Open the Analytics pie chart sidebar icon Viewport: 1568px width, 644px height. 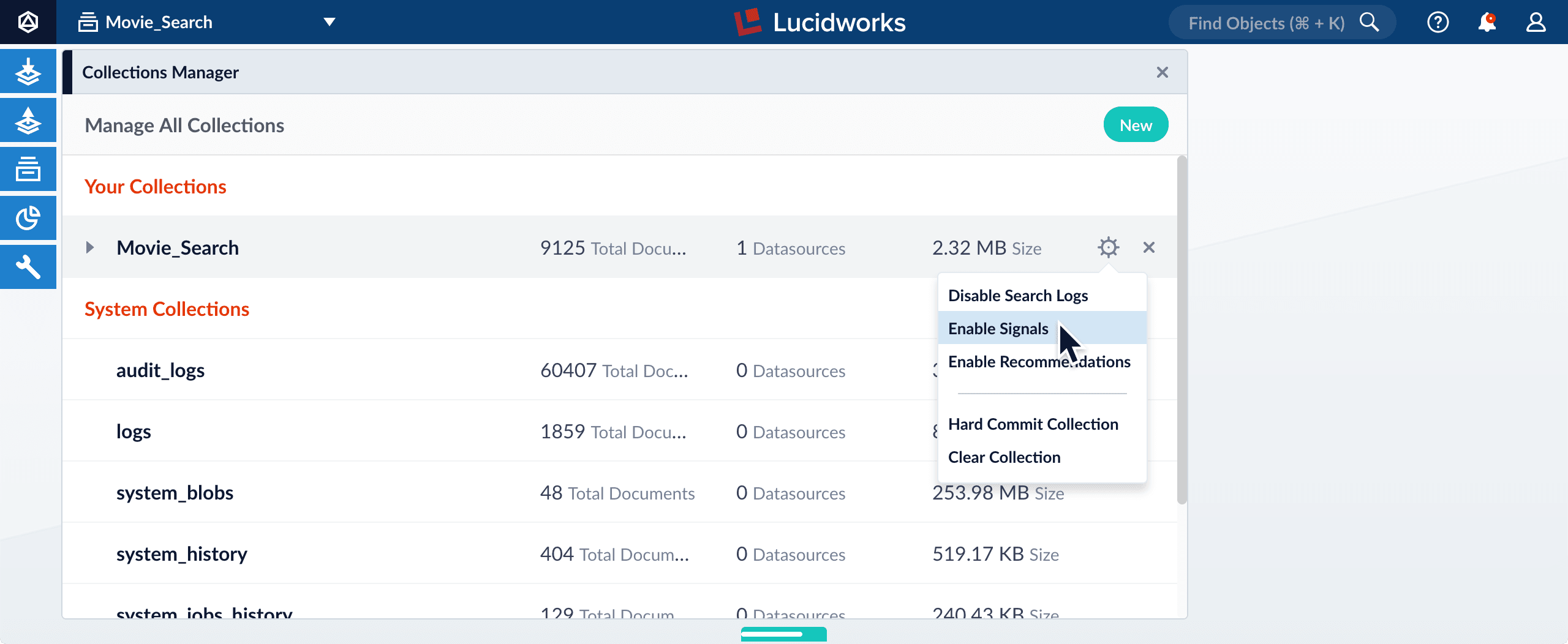[x=28, y=219]
